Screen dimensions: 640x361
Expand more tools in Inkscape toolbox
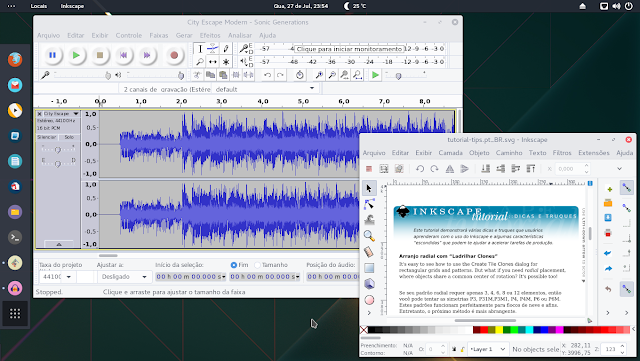tap(369, 313)
